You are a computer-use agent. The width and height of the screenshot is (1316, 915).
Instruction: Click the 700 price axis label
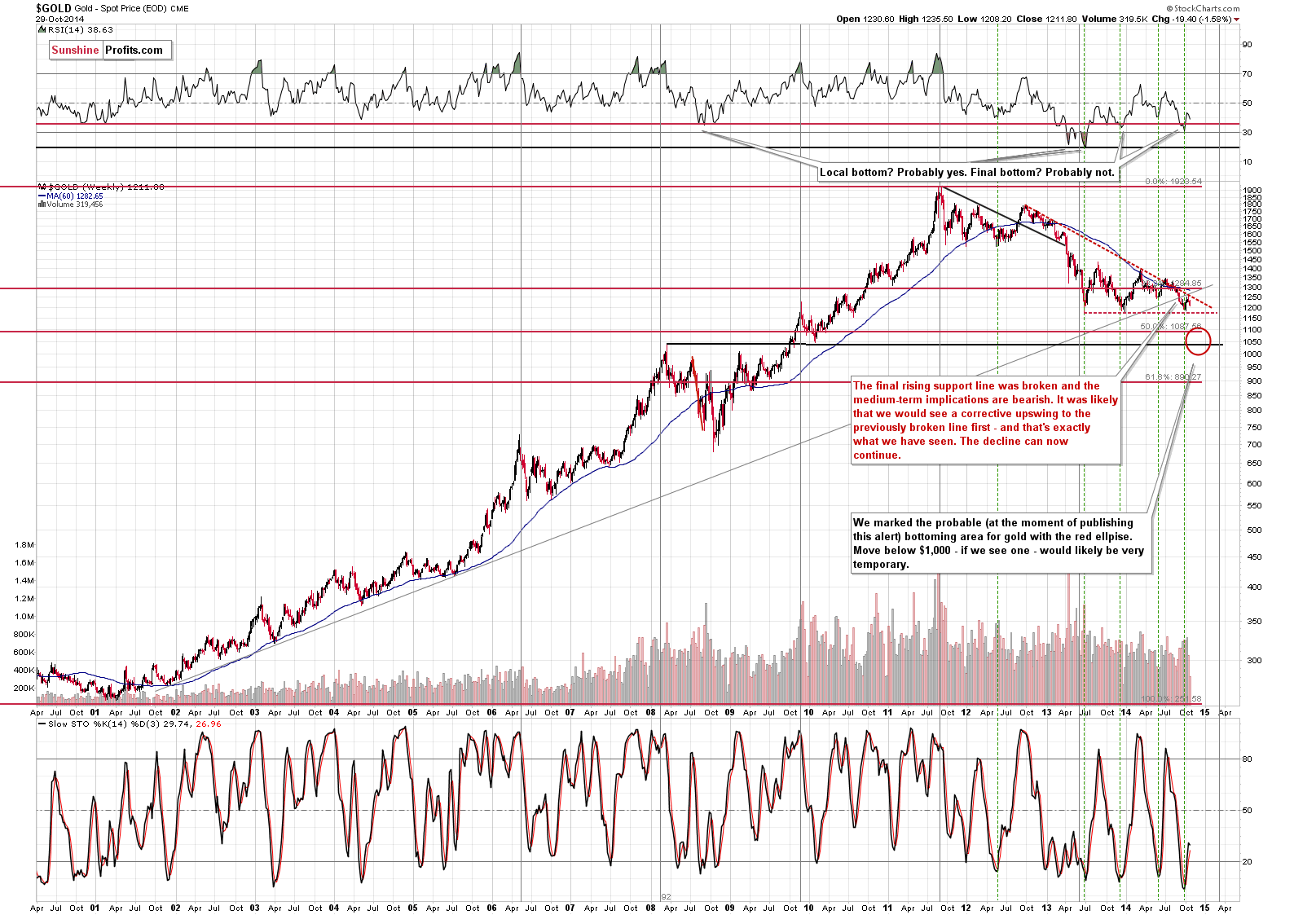pyautogui.click(x=1252, y=445)
